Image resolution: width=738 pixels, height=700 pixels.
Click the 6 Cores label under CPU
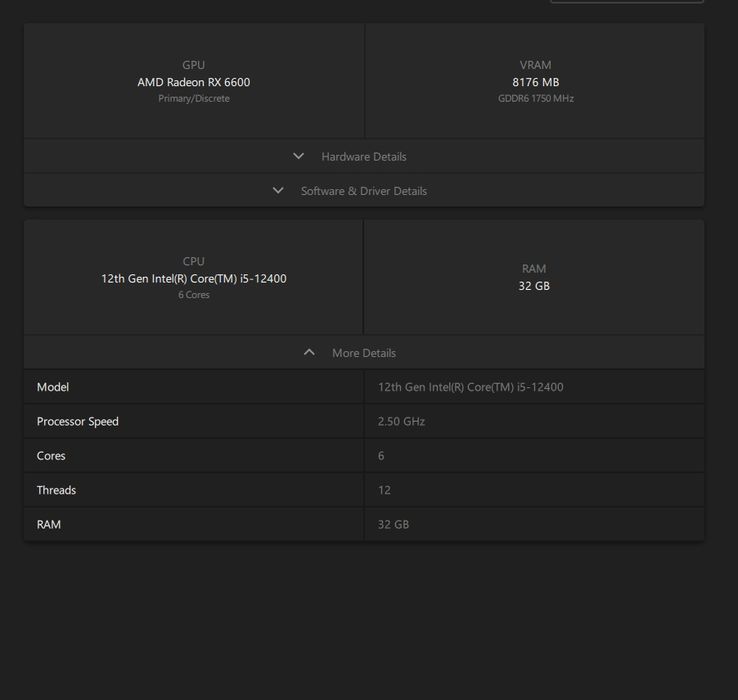tap(193, 295)
